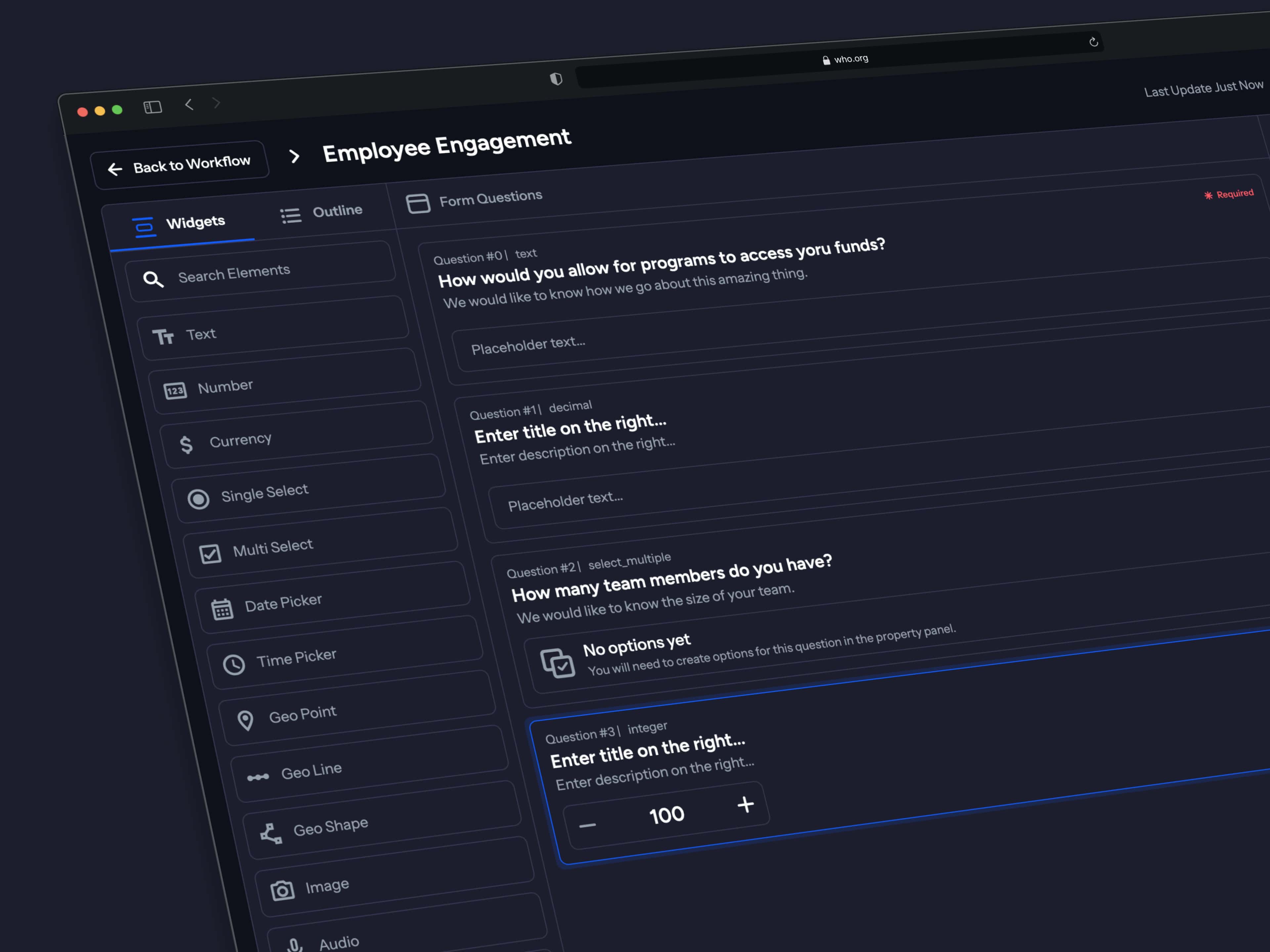This screenshot has width=1270, height=952.
Task: Increase integer value with plus button
Action: coord(745,805)
